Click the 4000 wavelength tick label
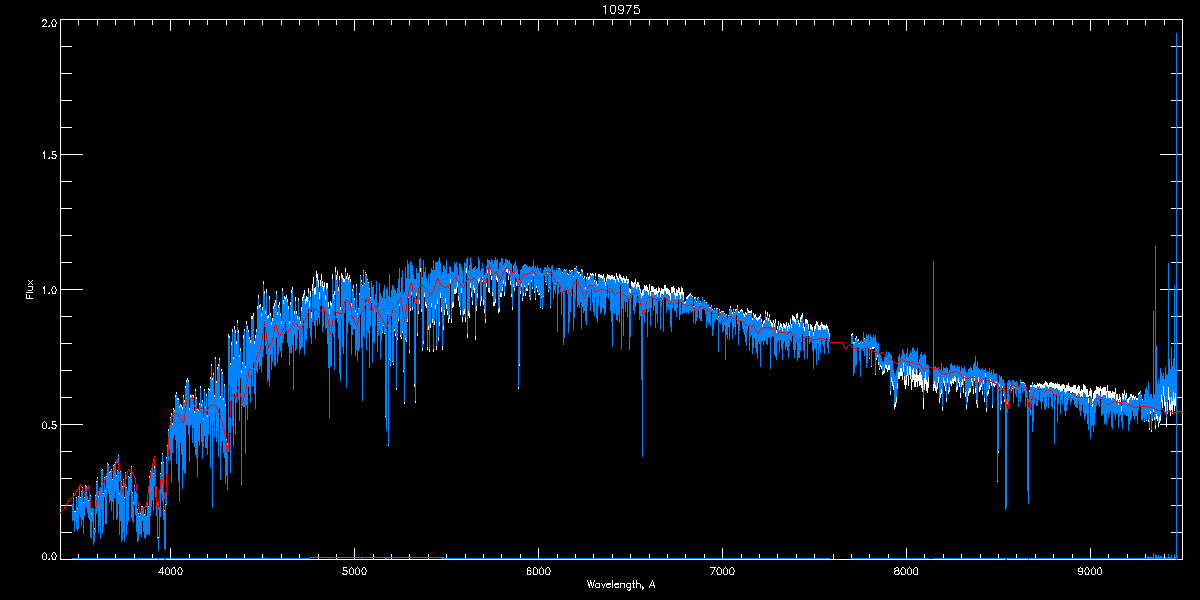1200x600 pixels. click(x=171, y=571)
